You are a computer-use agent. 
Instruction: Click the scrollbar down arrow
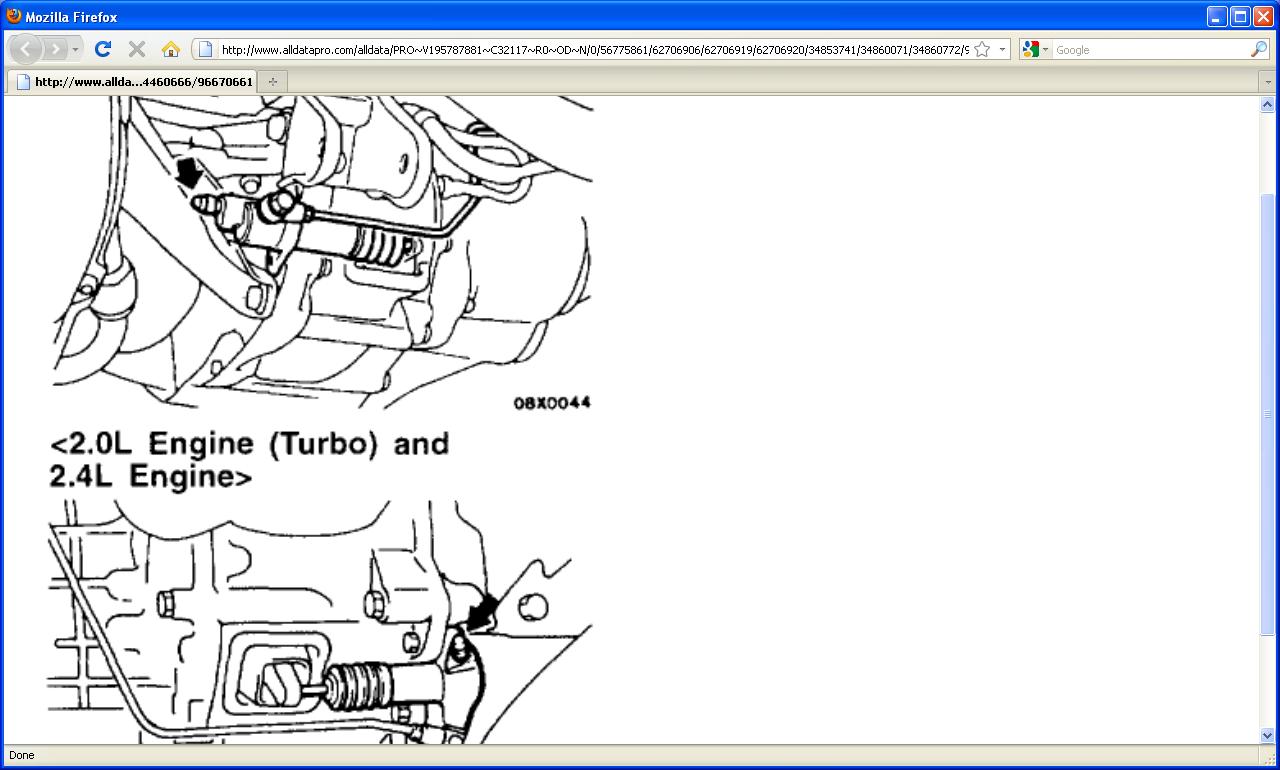pos(1267,736)
